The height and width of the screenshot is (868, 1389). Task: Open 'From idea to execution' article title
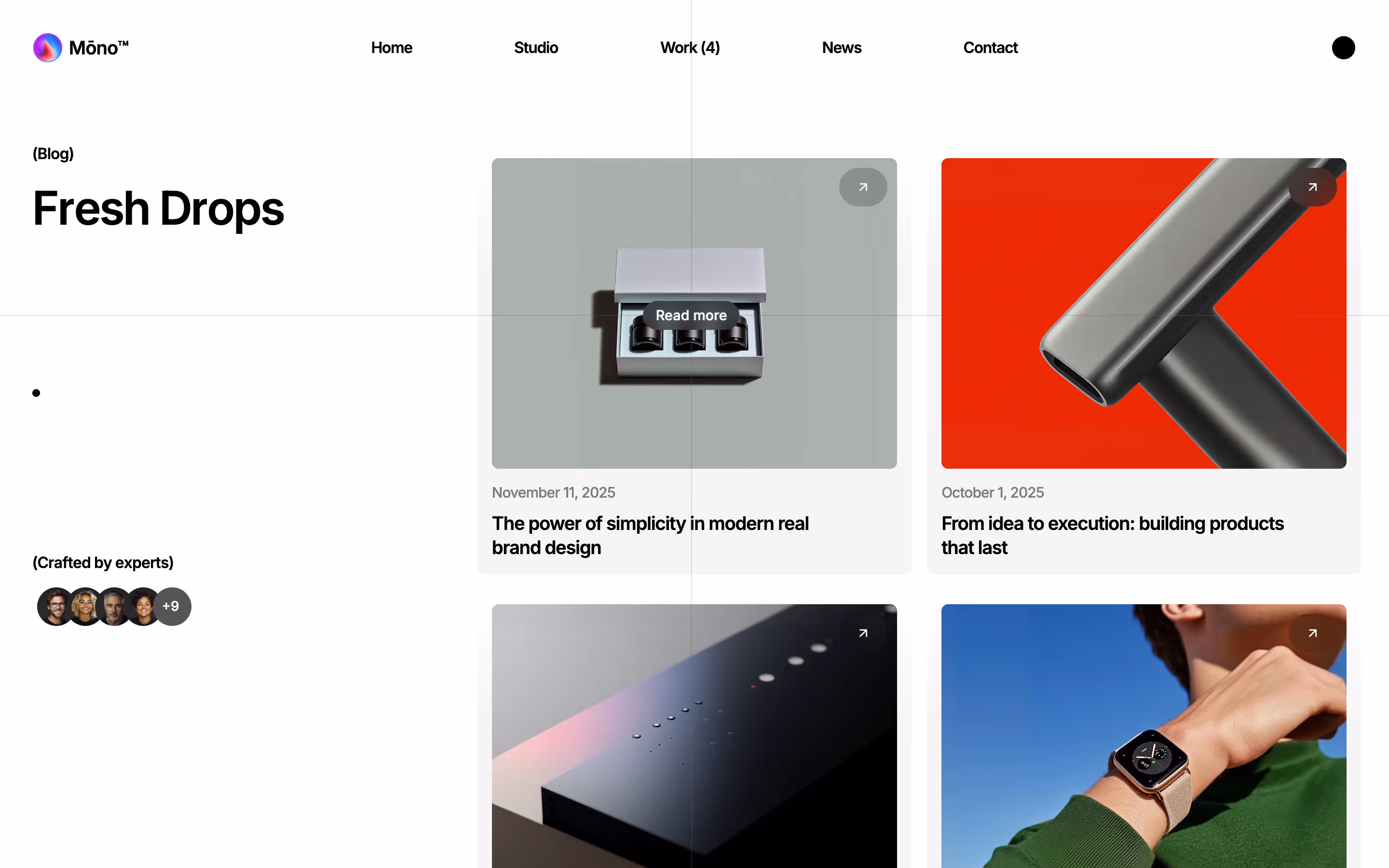[x=1112, y=535]
